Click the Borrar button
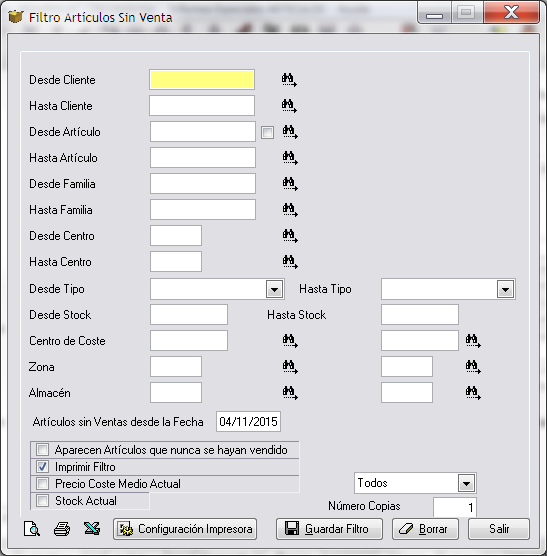The height and width of the screenshot is (556, 547). [425, 529]
